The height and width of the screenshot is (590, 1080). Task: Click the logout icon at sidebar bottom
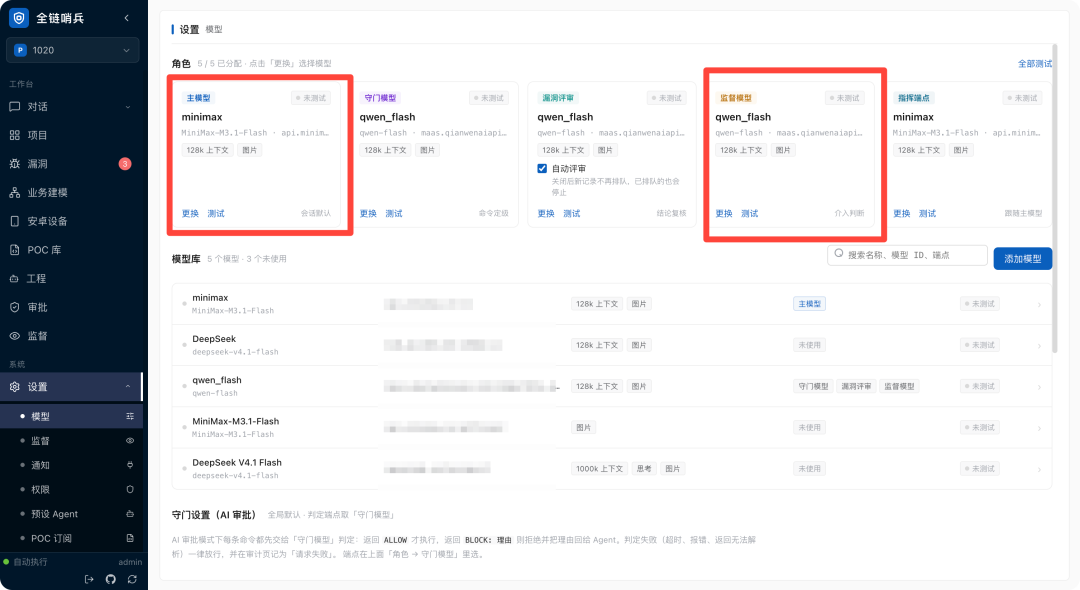89,580
